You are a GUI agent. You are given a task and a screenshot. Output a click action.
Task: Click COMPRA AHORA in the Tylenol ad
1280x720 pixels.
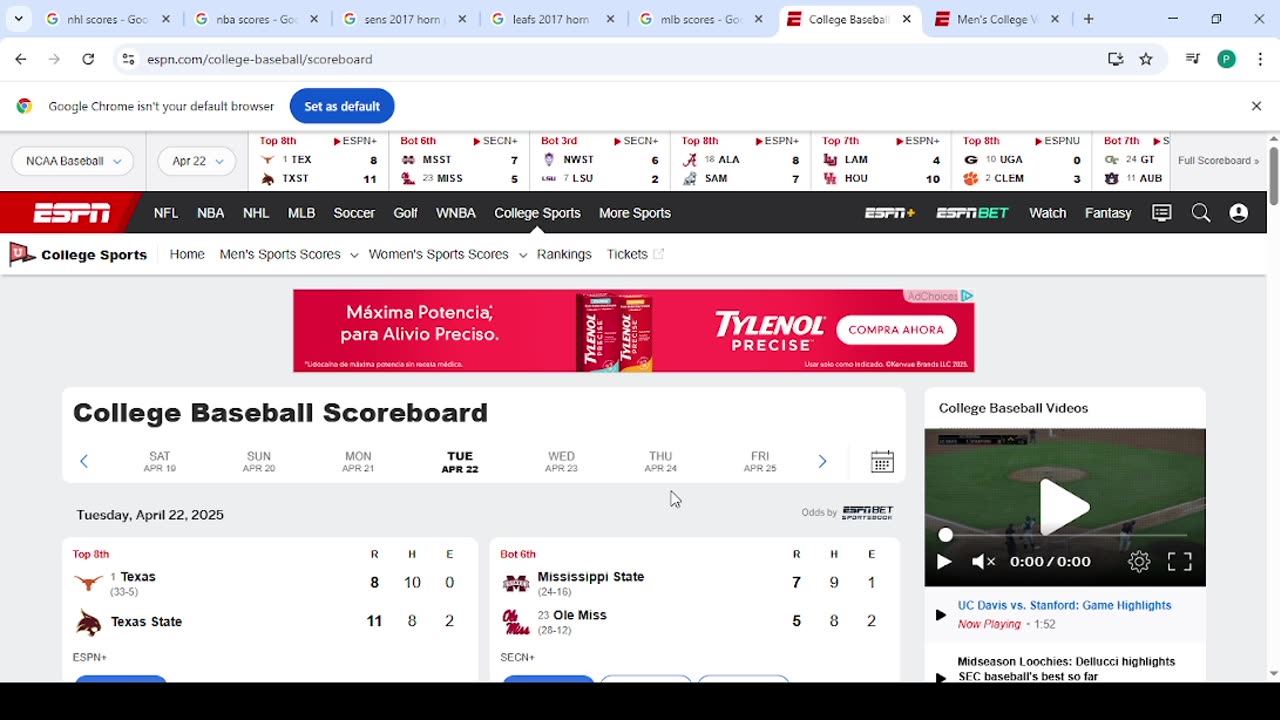point(896,330)
